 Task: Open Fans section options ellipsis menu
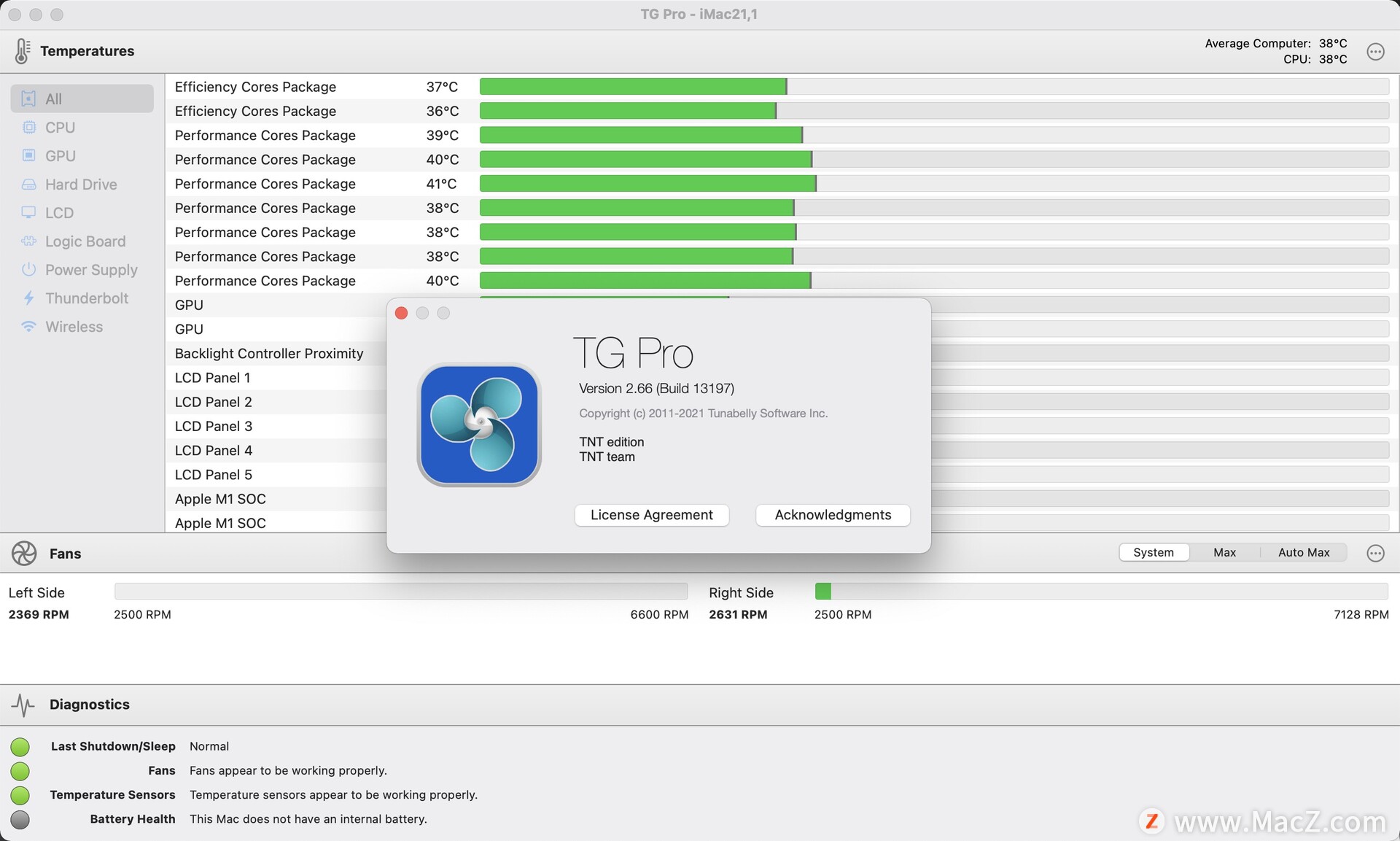(x=1375, y=553)
